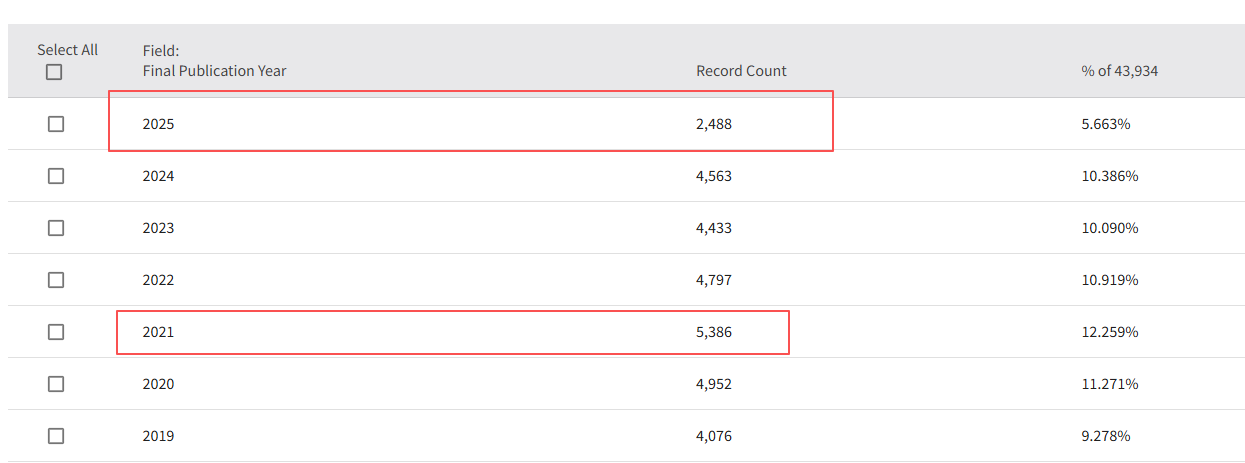1245x463 pixels.
Task: Click record count 5,386 for 2021
Action: tap(714, 332)
